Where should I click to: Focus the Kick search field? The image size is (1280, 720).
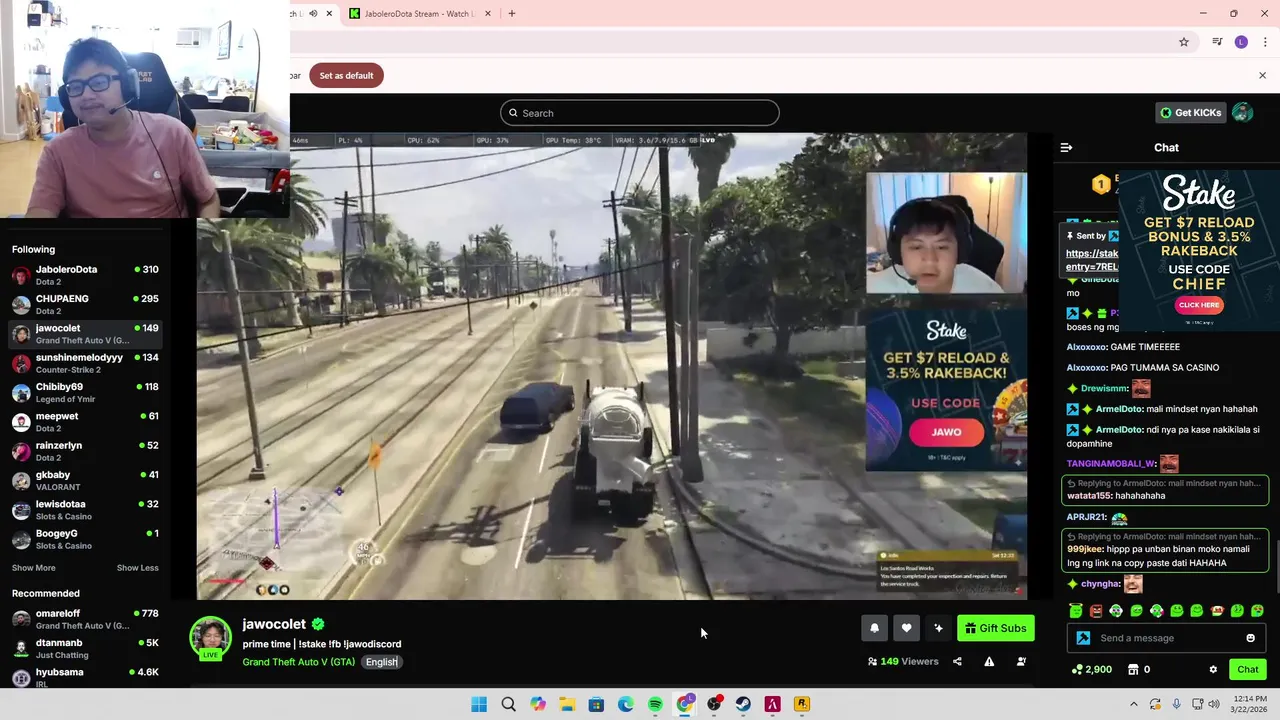(640, 113)
